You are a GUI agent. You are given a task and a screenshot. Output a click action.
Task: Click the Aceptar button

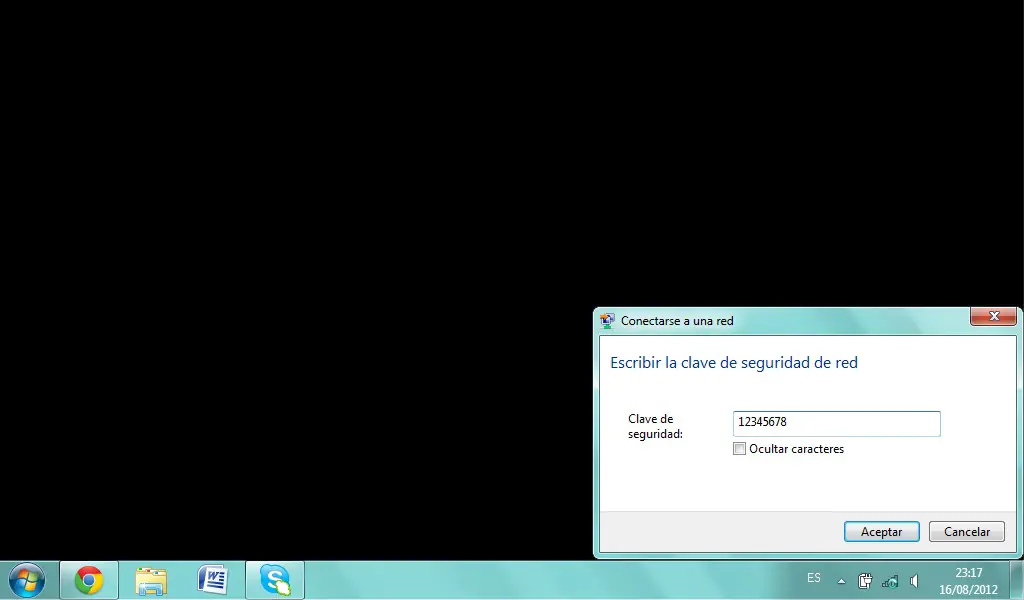coord(882,531)
